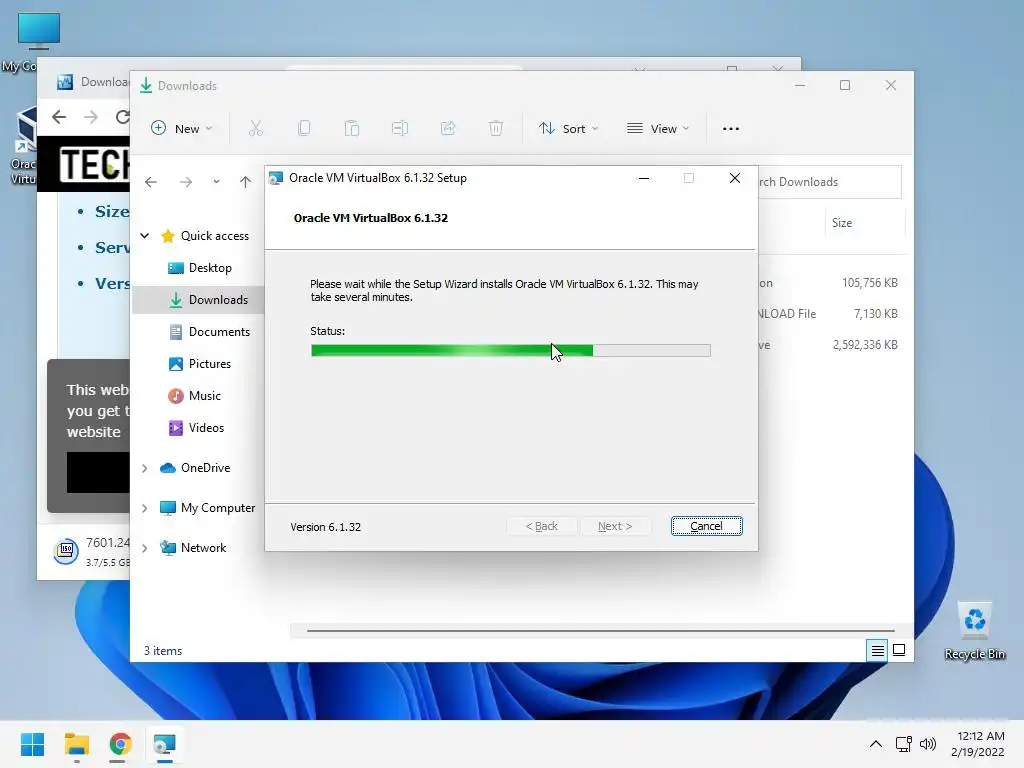
Task: Click the Search Downloads field
Action: coord(829,182)
